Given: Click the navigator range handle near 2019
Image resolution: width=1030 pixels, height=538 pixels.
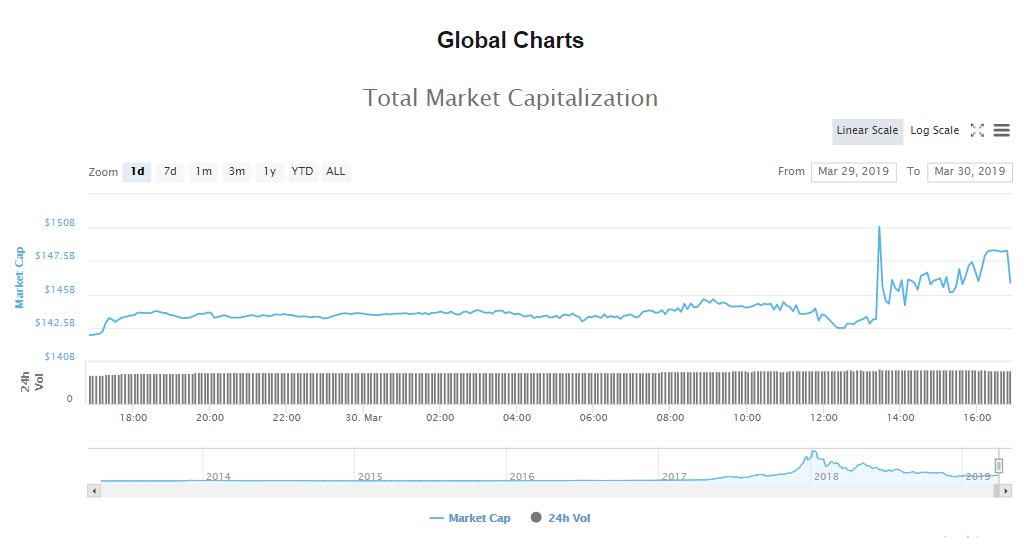Looking at the screenshot, I should 998,466.
